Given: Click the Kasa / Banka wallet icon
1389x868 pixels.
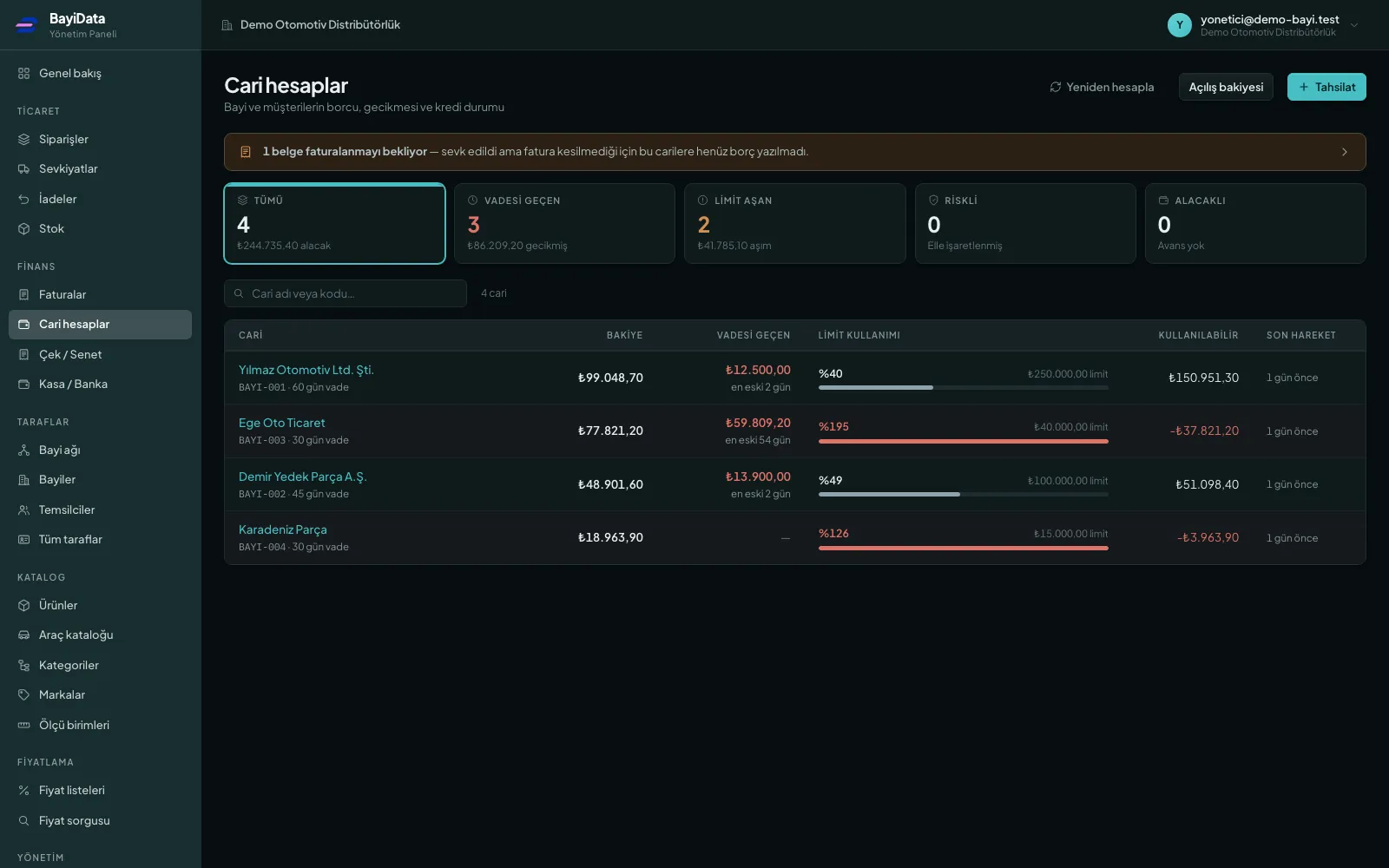Looking at the screenshot, I should (x=23, y=385).
